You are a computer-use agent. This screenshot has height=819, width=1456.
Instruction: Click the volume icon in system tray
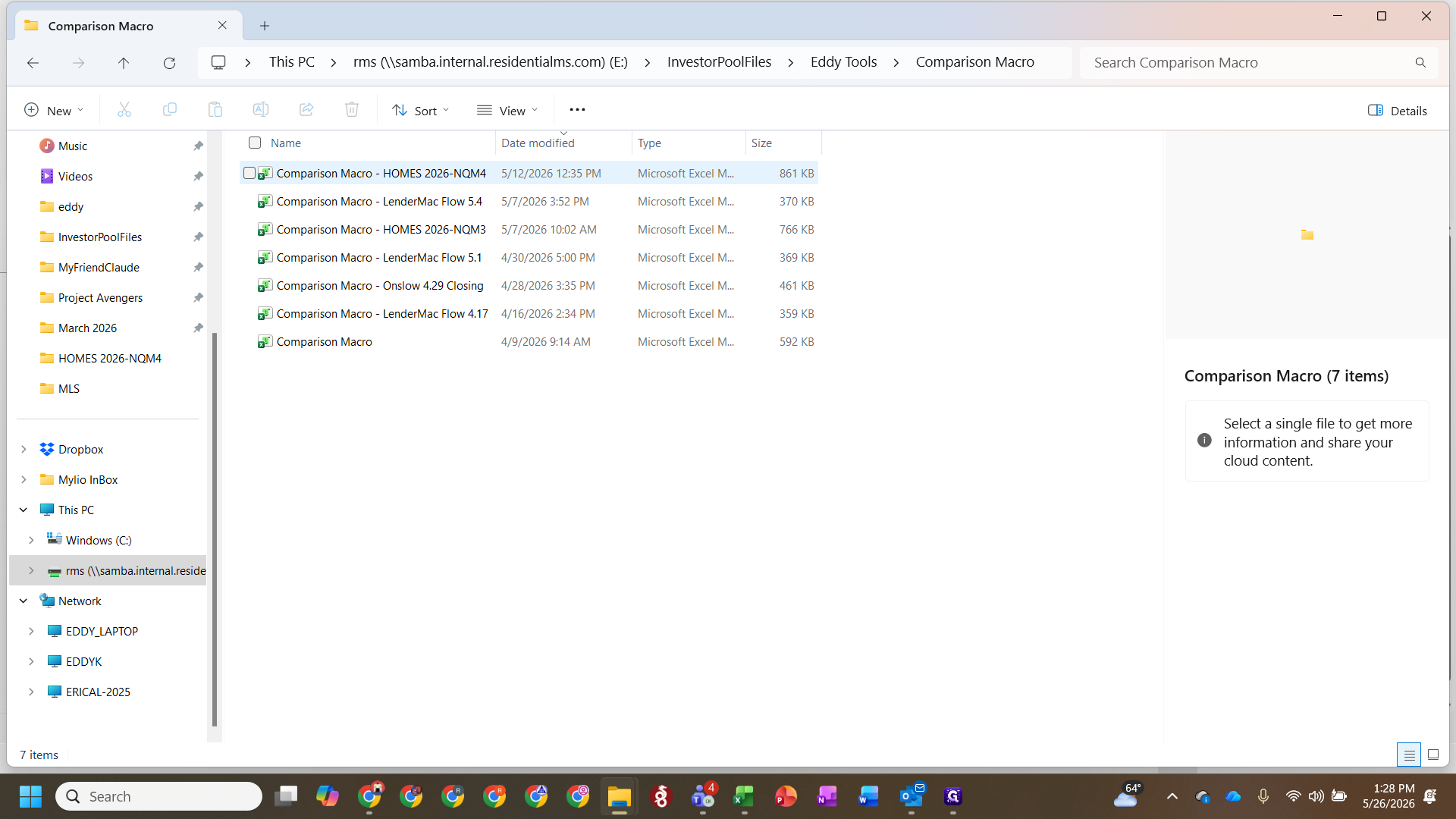(x=1316, y=796)
